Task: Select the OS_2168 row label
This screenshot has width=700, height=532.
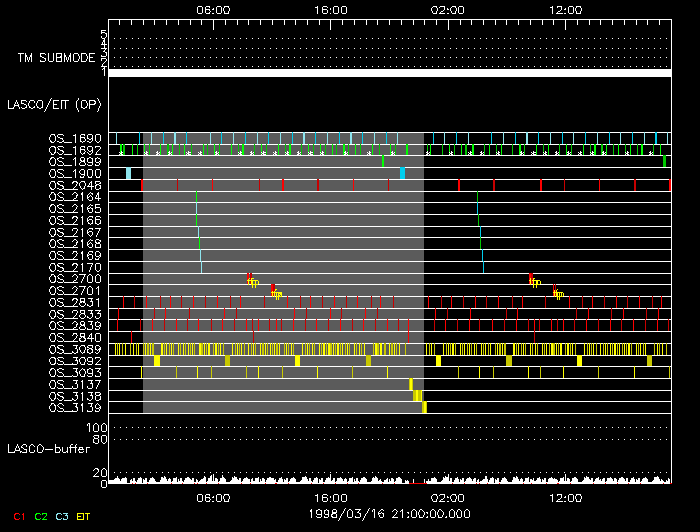Action: click(75, 244)
